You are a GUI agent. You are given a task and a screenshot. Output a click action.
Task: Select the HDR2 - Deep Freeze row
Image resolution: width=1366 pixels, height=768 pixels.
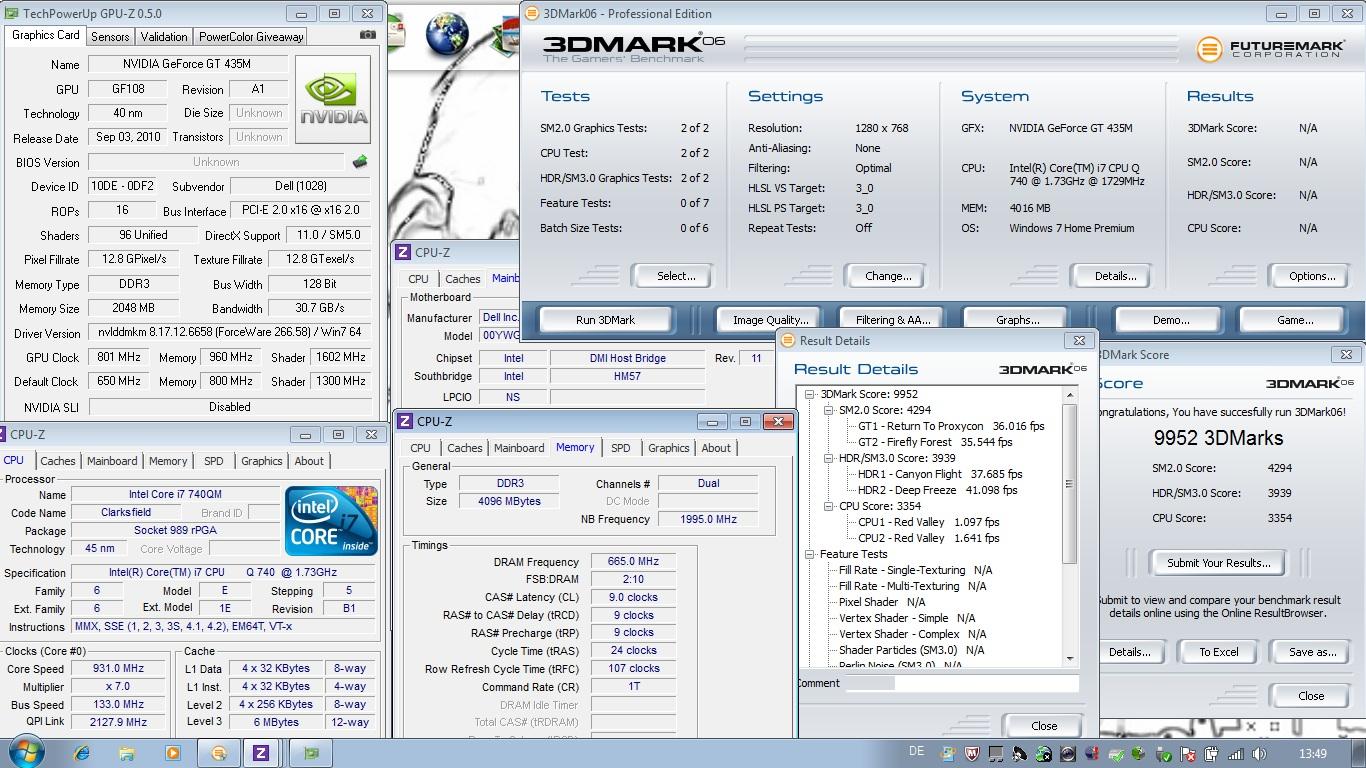pos(937,490)
